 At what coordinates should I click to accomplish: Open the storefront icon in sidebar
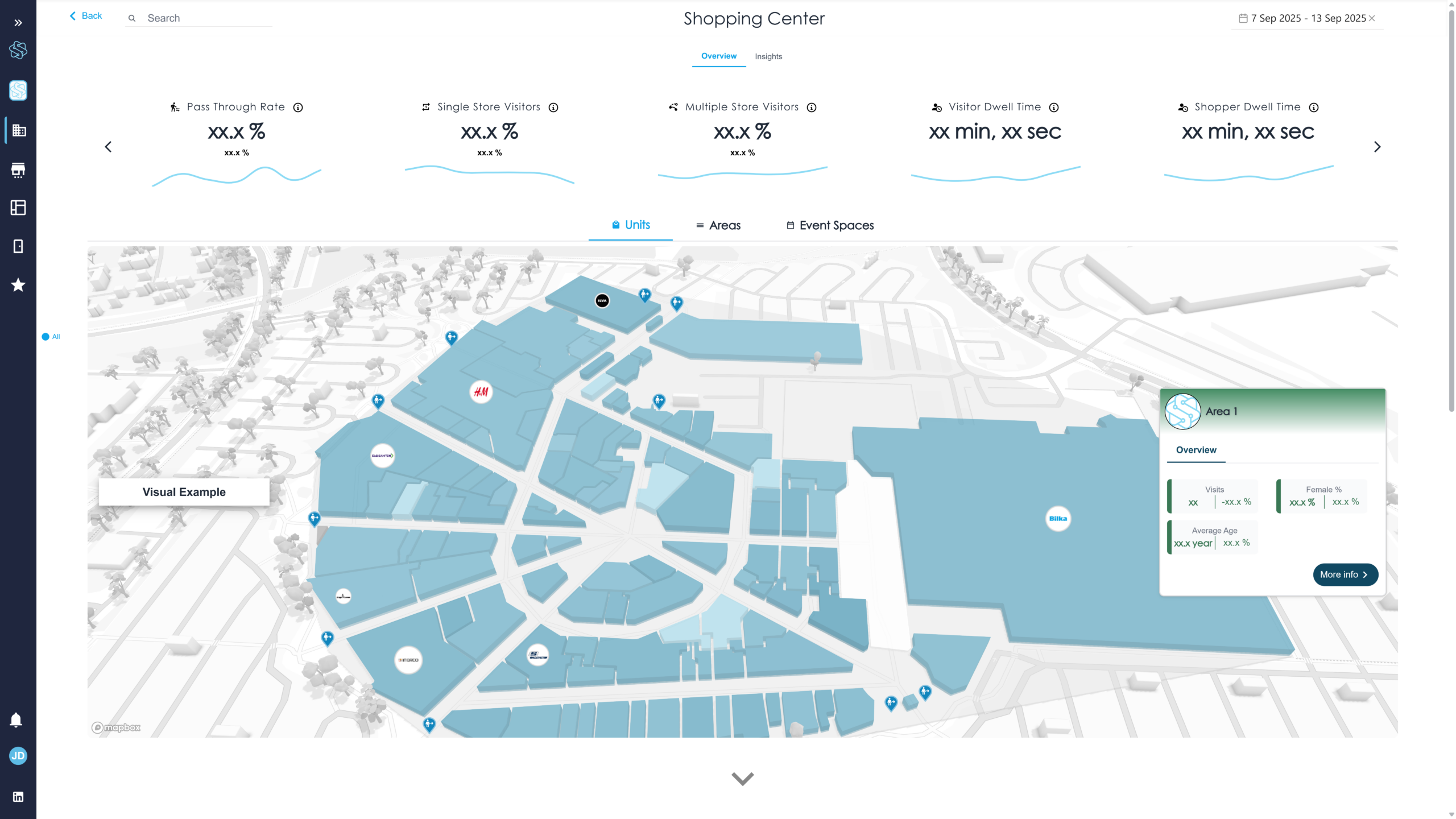[x=18, y=169]
